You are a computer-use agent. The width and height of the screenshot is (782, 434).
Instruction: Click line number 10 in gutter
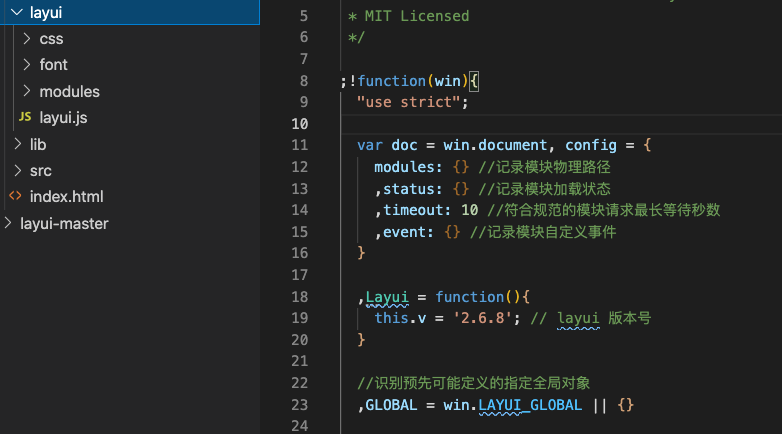point(300,124)
